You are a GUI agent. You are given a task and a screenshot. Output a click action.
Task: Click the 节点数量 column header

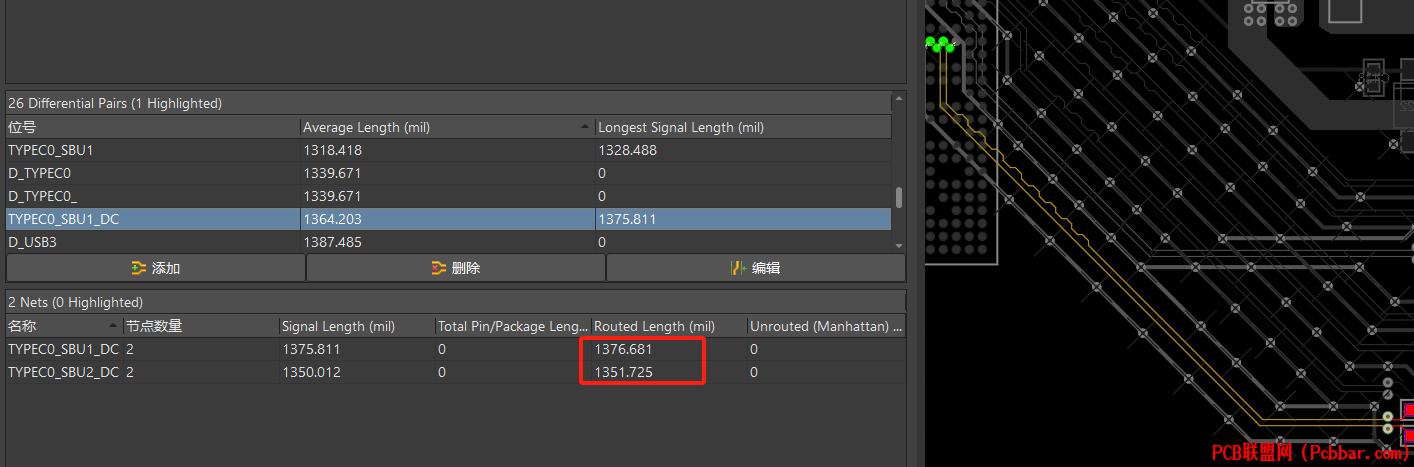[x=200, y=326]
